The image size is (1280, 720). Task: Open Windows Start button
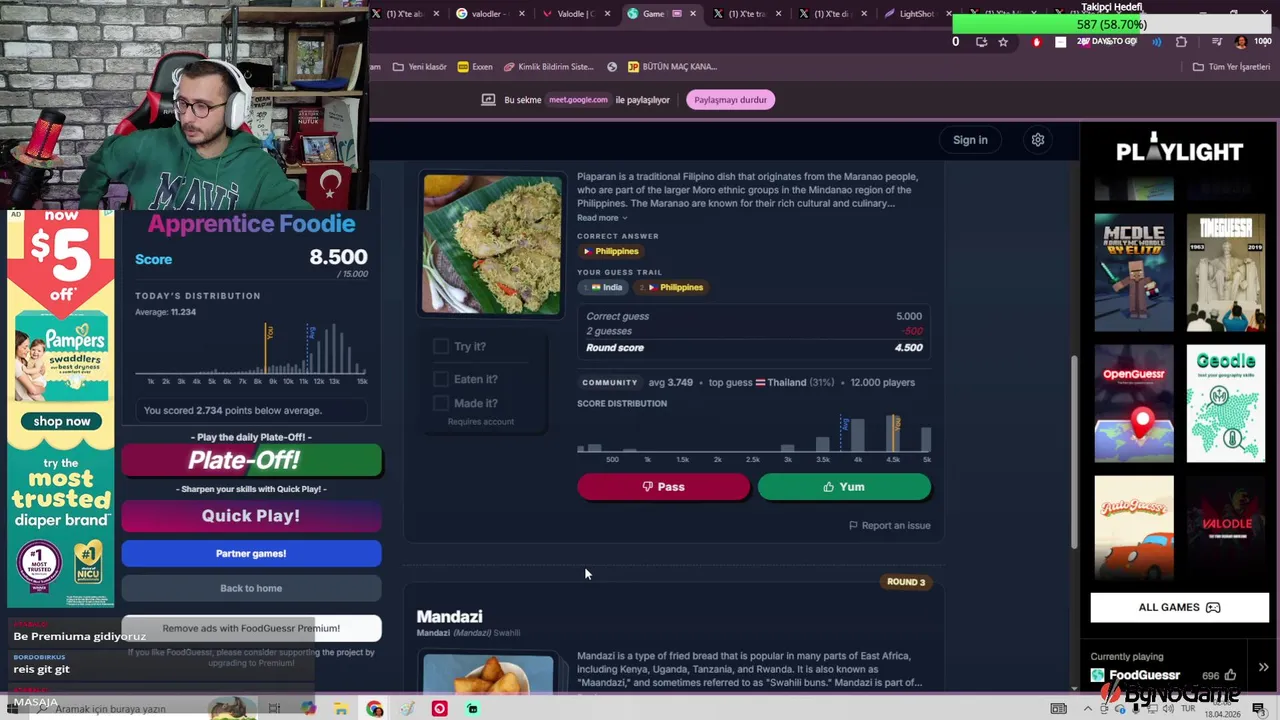click(x=14, y=709)
